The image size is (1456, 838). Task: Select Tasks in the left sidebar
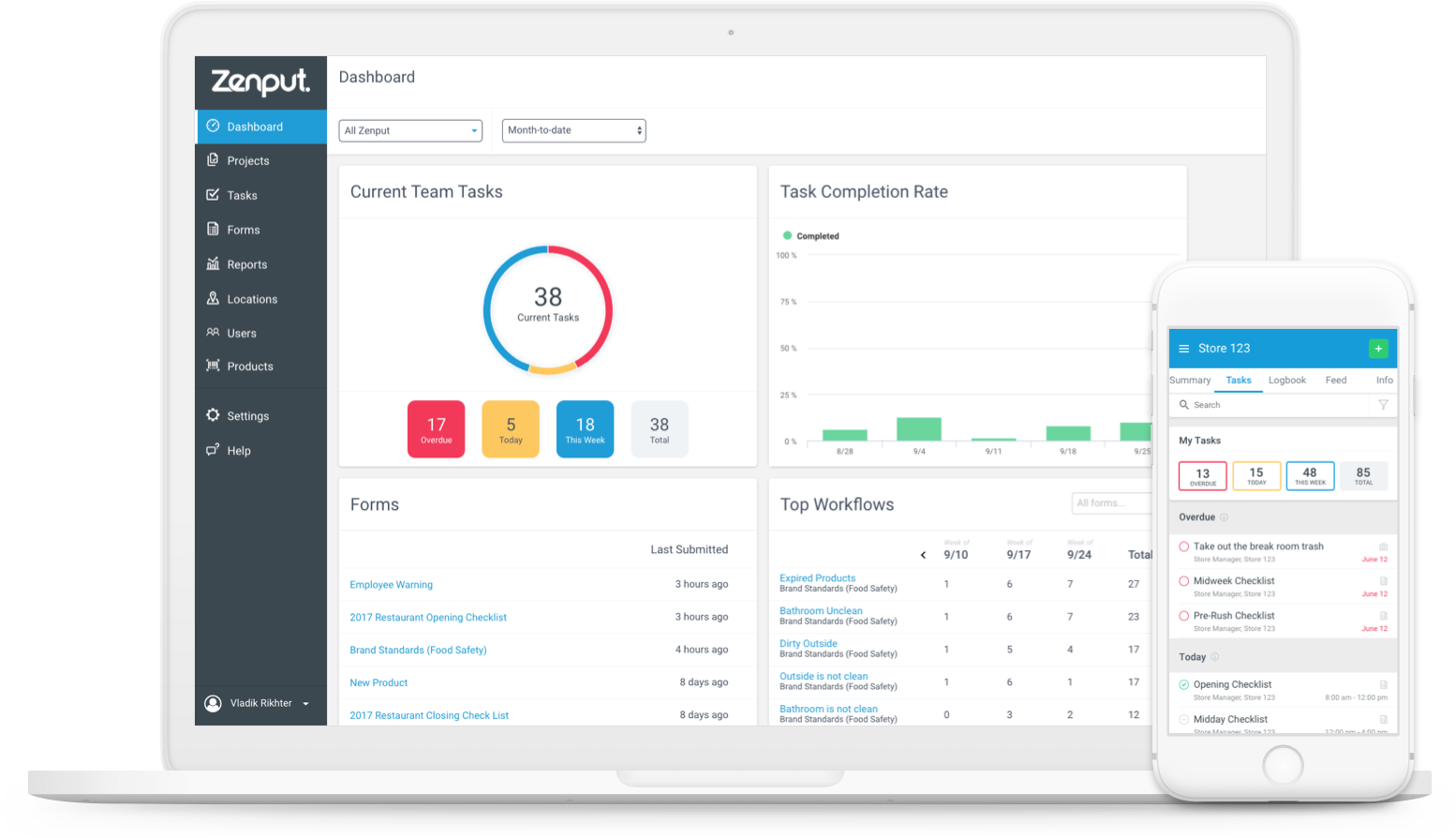coord(242,195)
